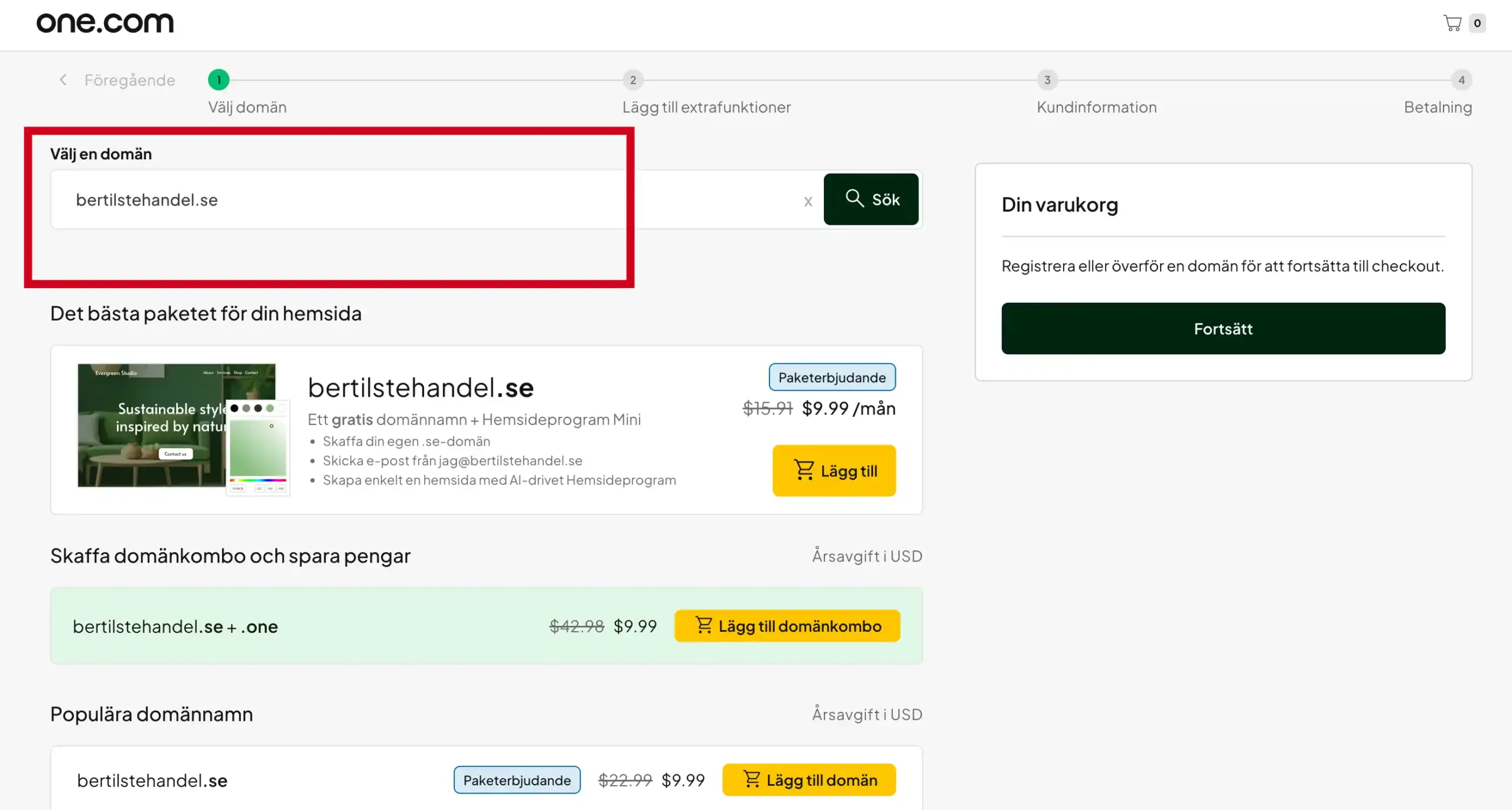Click the Populära domännamn heading
1512x810 pixels.
(151, 714)
